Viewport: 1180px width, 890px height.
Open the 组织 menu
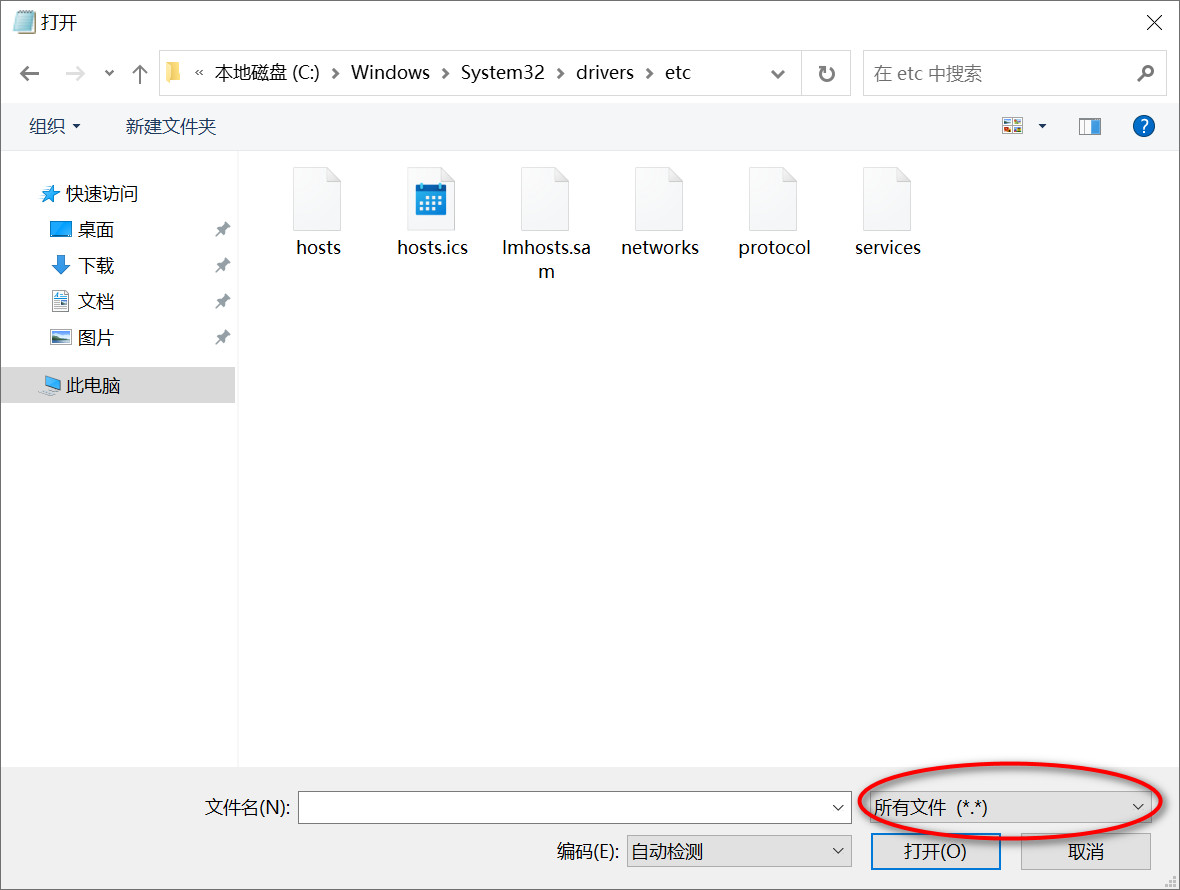click(55, 126)
